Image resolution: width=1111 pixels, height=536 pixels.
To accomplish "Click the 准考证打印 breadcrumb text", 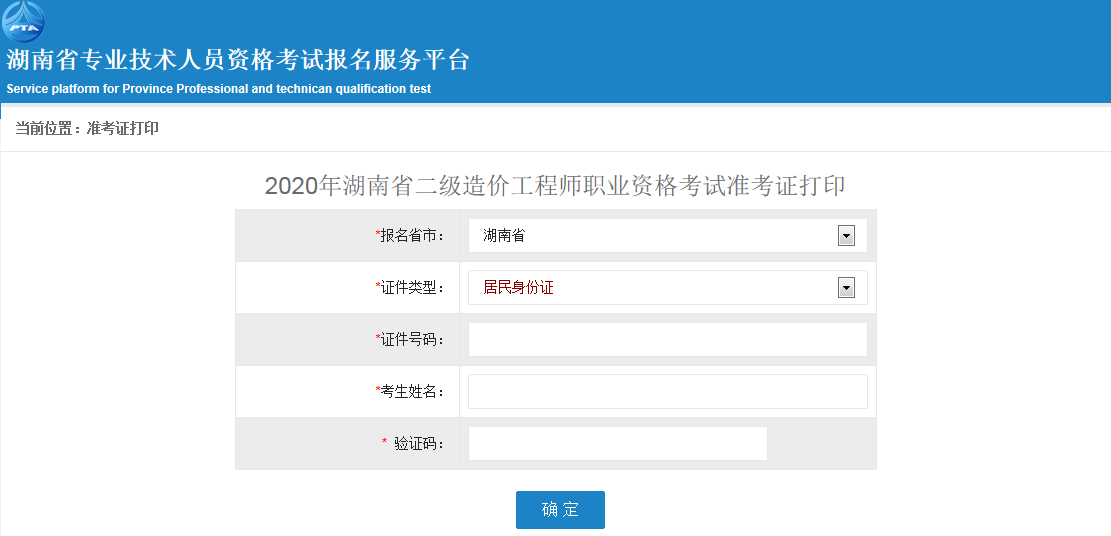I will [123, 128].
